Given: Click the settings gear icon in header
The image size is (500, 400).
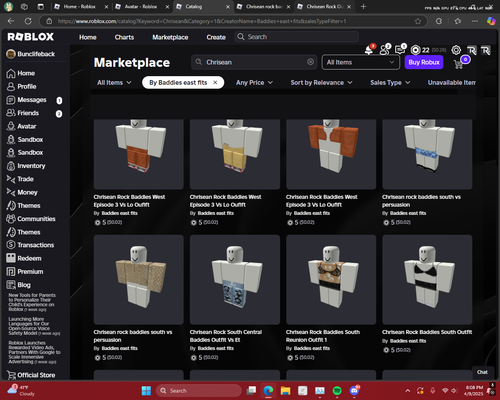Looking at the screenshot, I should point(456,50).
